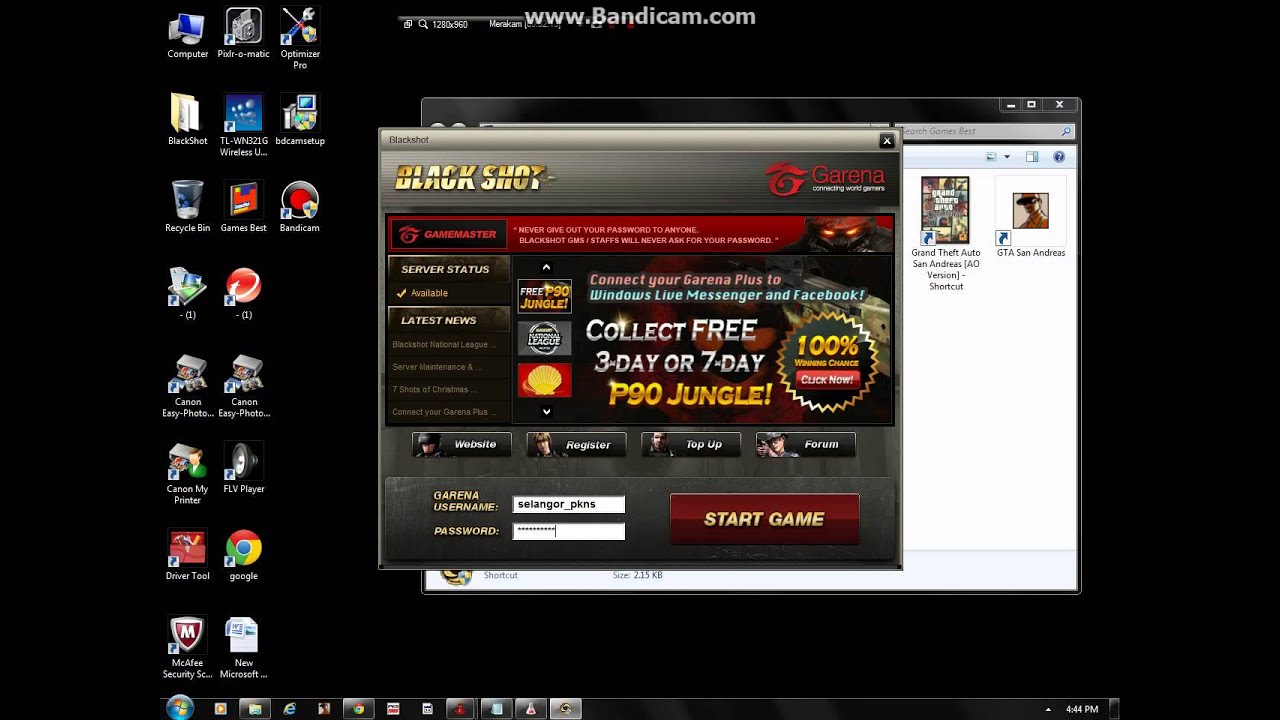Select the GTA San Andreas file in Explorer
1280x720 pixels.
[x=1031, y=217]
